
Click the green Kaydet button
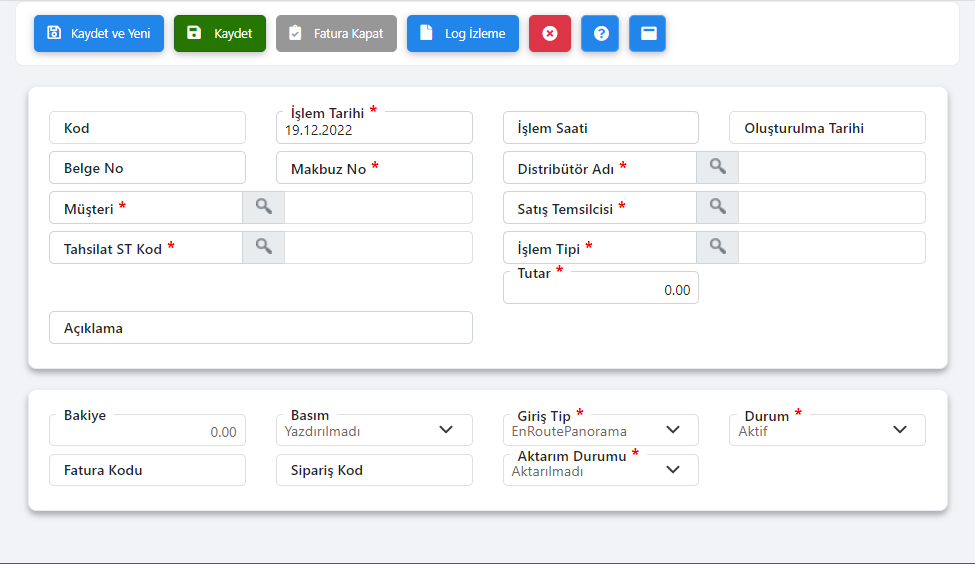pos(220,33)
